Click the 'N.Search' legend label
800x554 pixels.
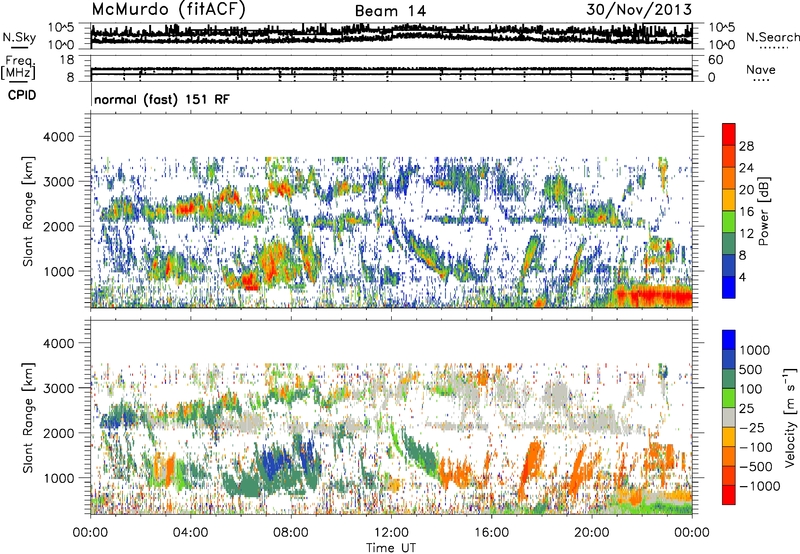pyautogui.click(x=772, y=37)
